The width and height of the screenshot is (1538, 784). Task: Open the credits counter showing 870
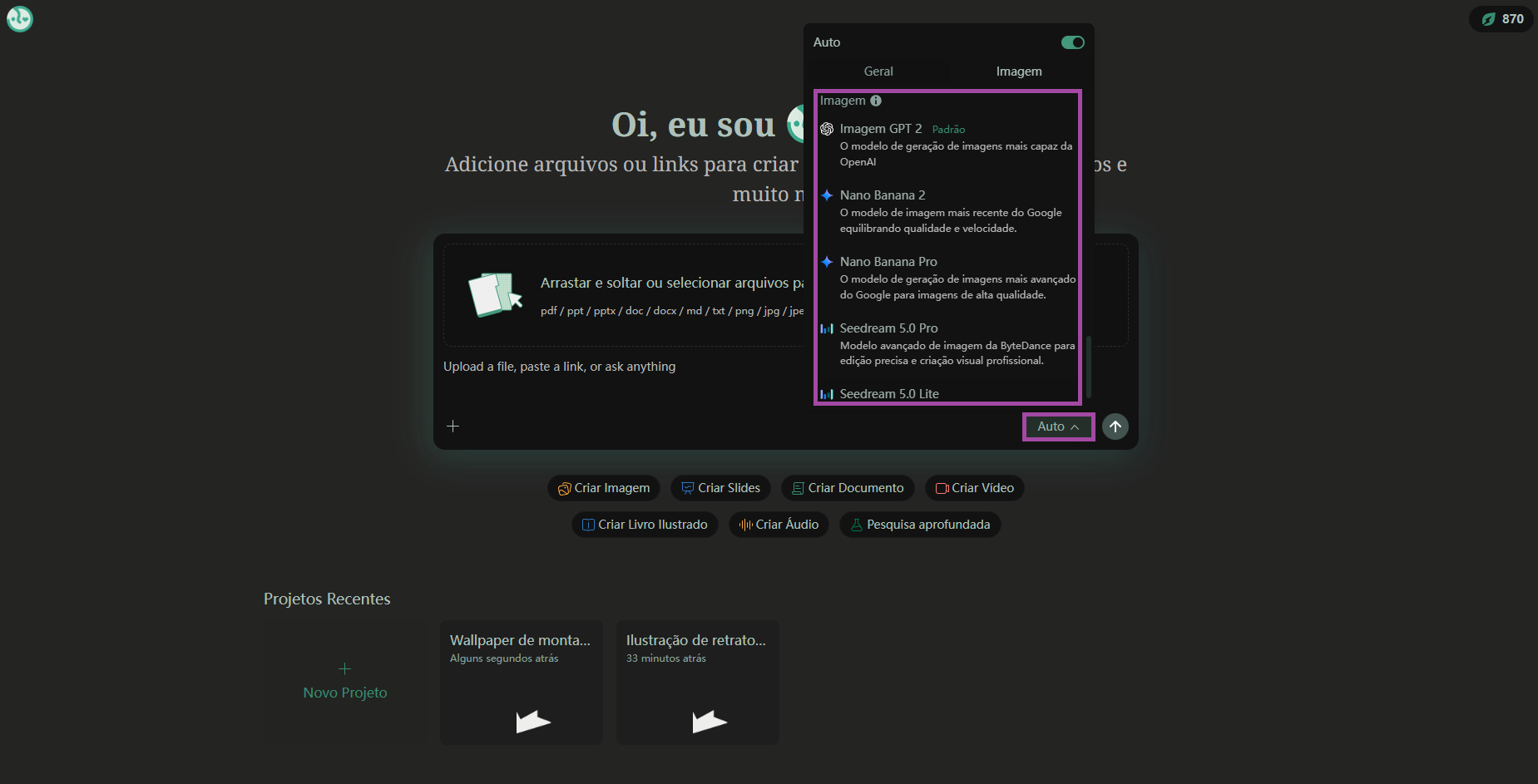pos(1501,19)
